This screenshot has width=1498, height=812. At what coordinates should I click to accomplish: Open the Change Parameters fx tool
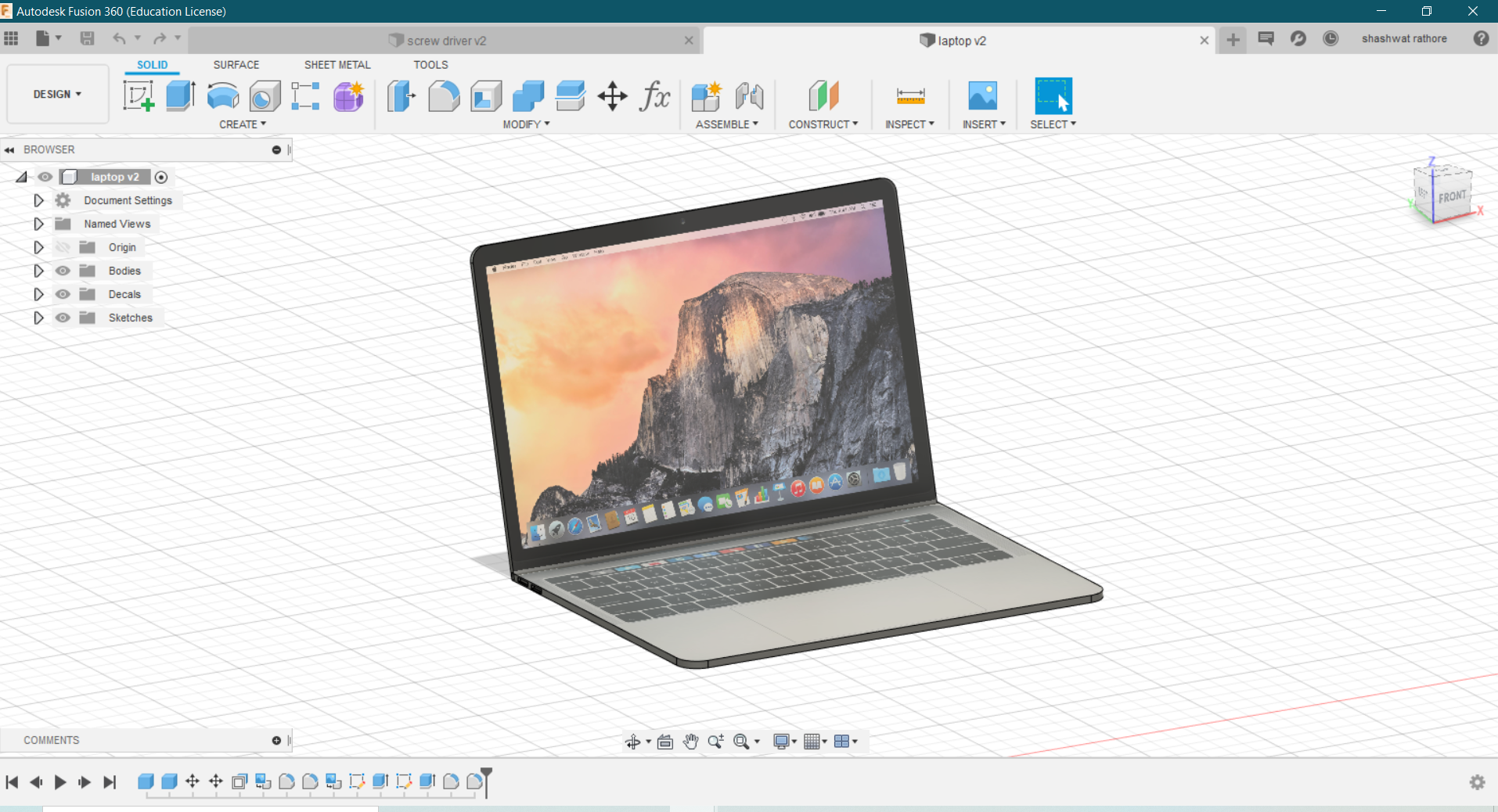pyautogui.click(x=654, y=96)
